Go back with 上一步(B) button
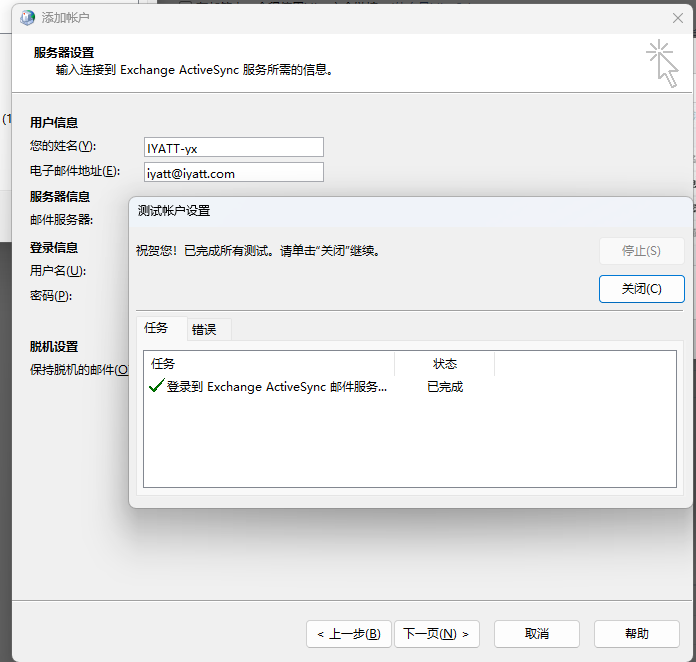The image size is (696, 662). point(349,634)
